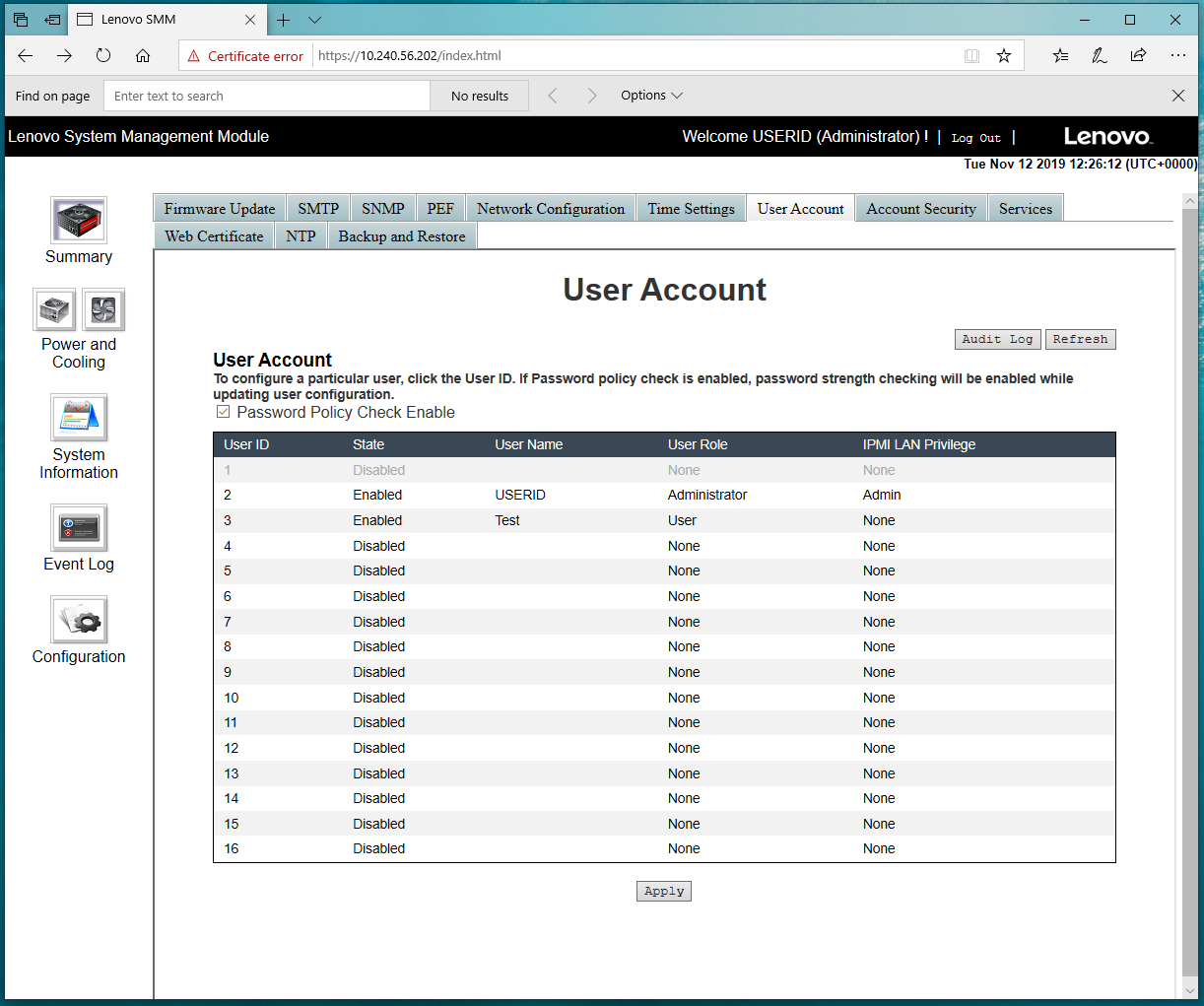This screenshot has width=1204, height=1006.
Task: Select user ID 3 Test row
Action: [x=228, y=520]
